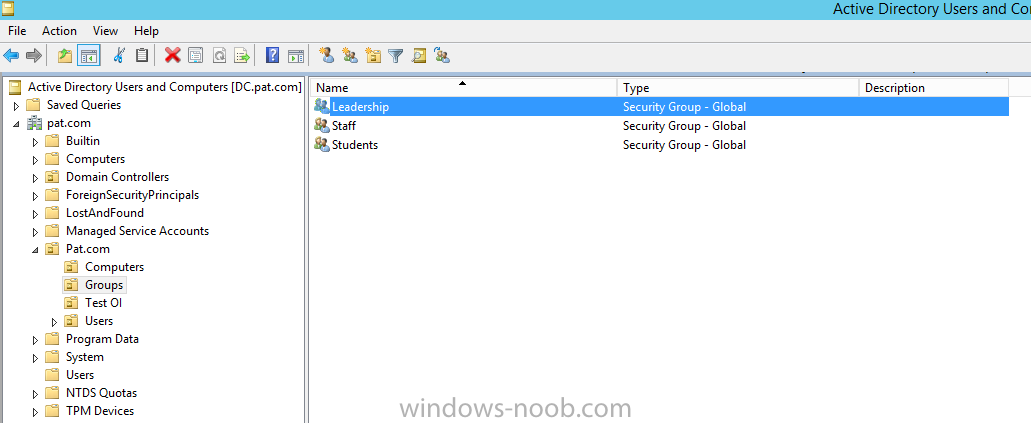This screenshot has width=1031, height=423.
Task: Click the create new user icon
Action: [326, 56]
